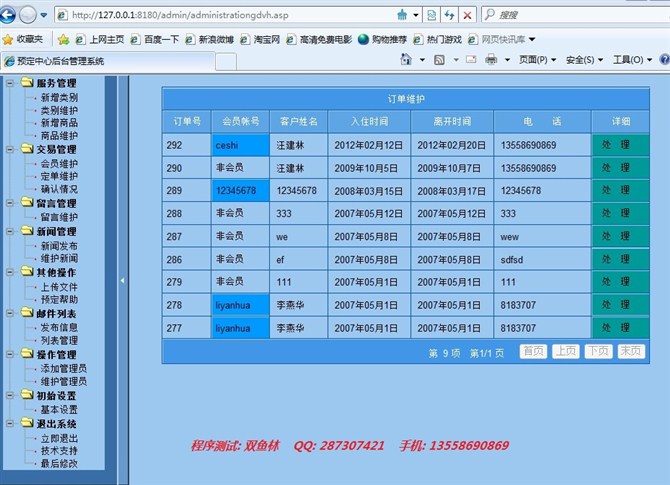Open the 页面(P) dropdown menu

point(538,60)
